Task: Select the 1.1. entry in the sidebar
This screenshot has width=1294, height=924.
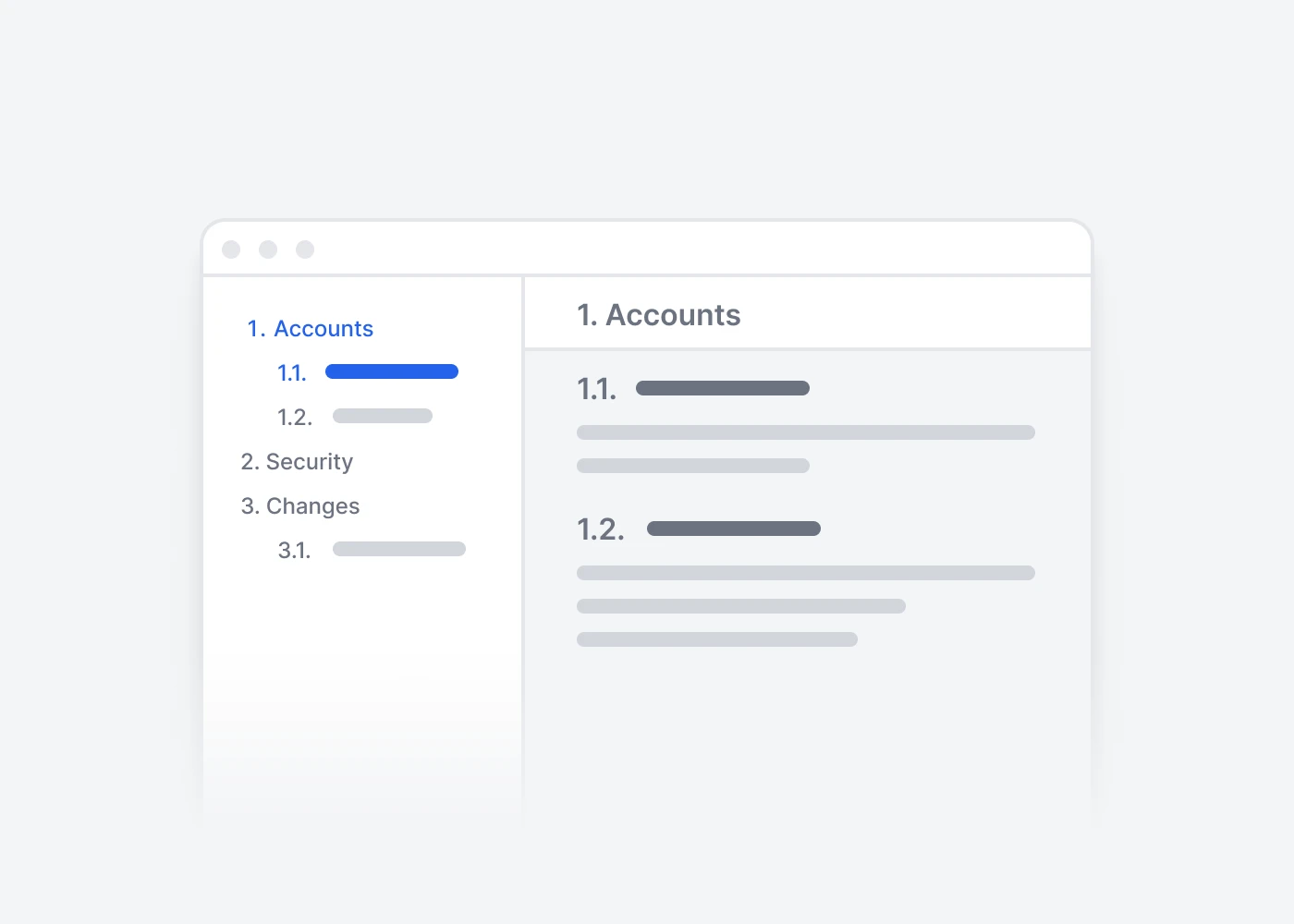Action: [292, 373]
